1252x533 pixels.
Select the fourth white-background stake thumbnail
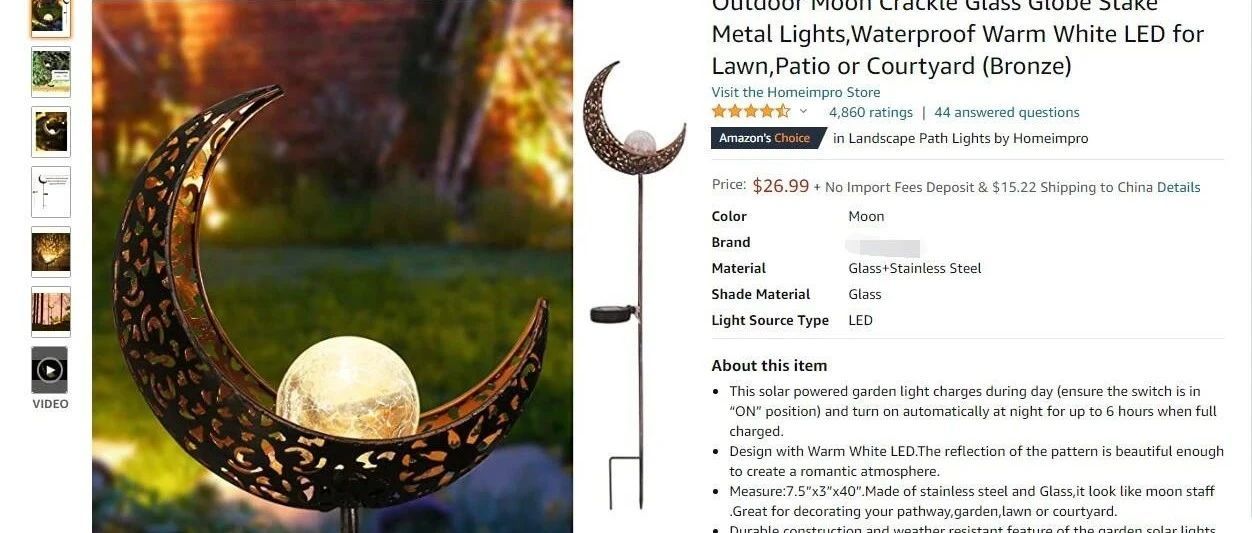coord(50,192)
